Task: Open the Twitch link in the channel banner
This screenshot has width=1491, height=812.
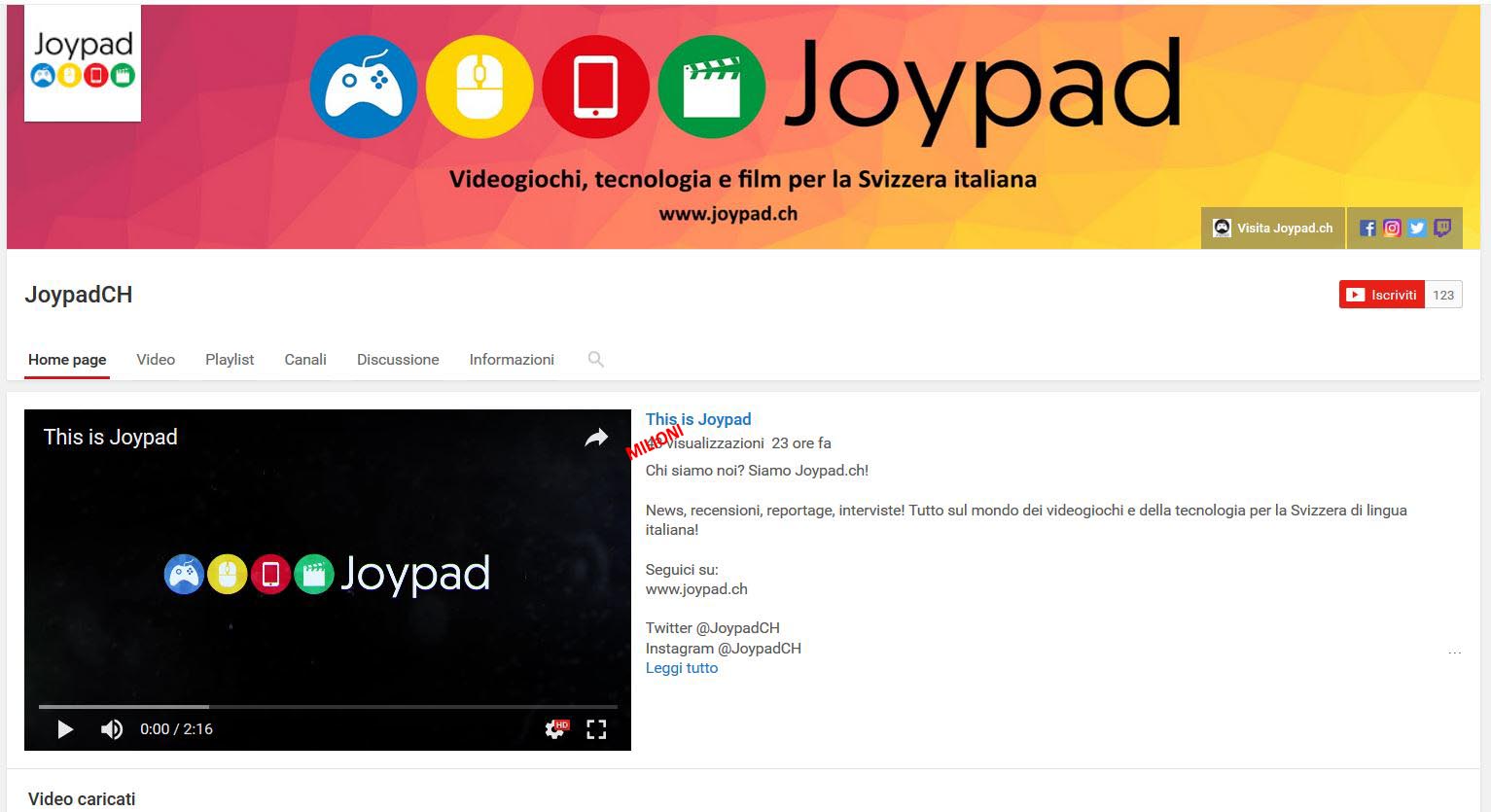Action: (x=1442, y=229)
